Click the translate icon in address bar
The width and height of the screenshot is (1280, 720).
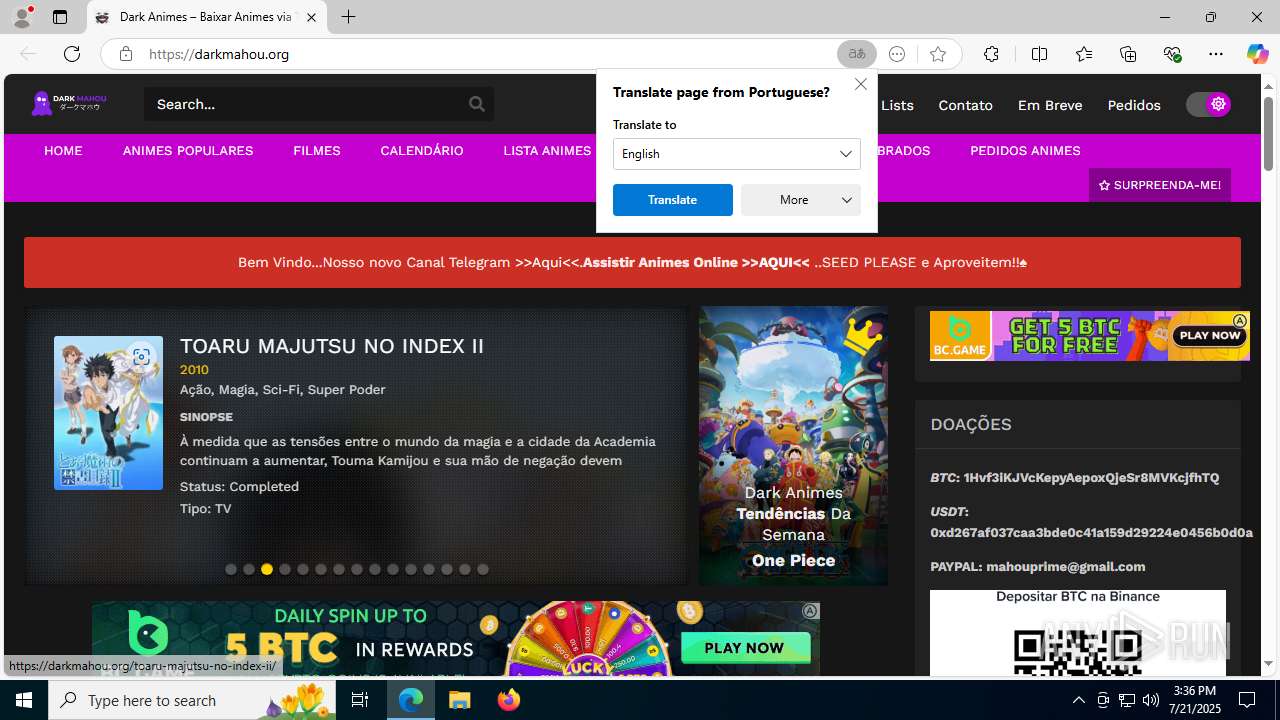857,54
